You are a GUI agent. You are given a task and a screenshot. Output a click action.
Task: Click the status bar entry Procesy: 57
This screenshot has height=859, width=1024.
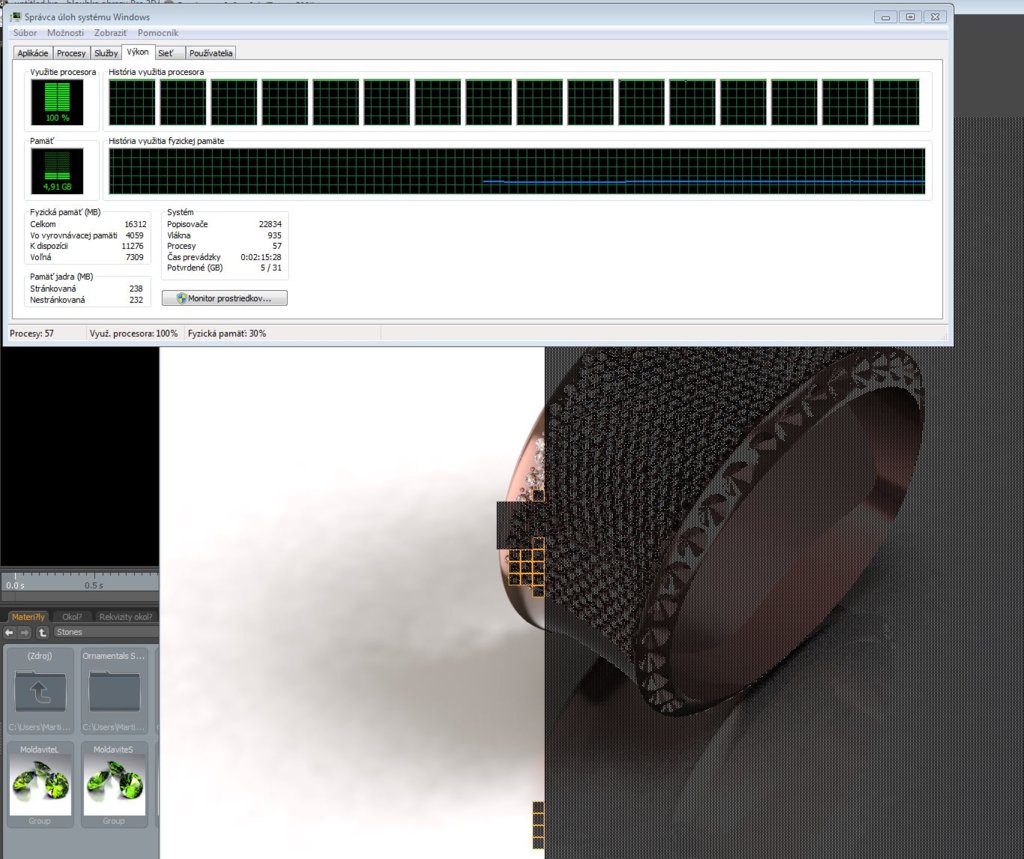[32, 333]
